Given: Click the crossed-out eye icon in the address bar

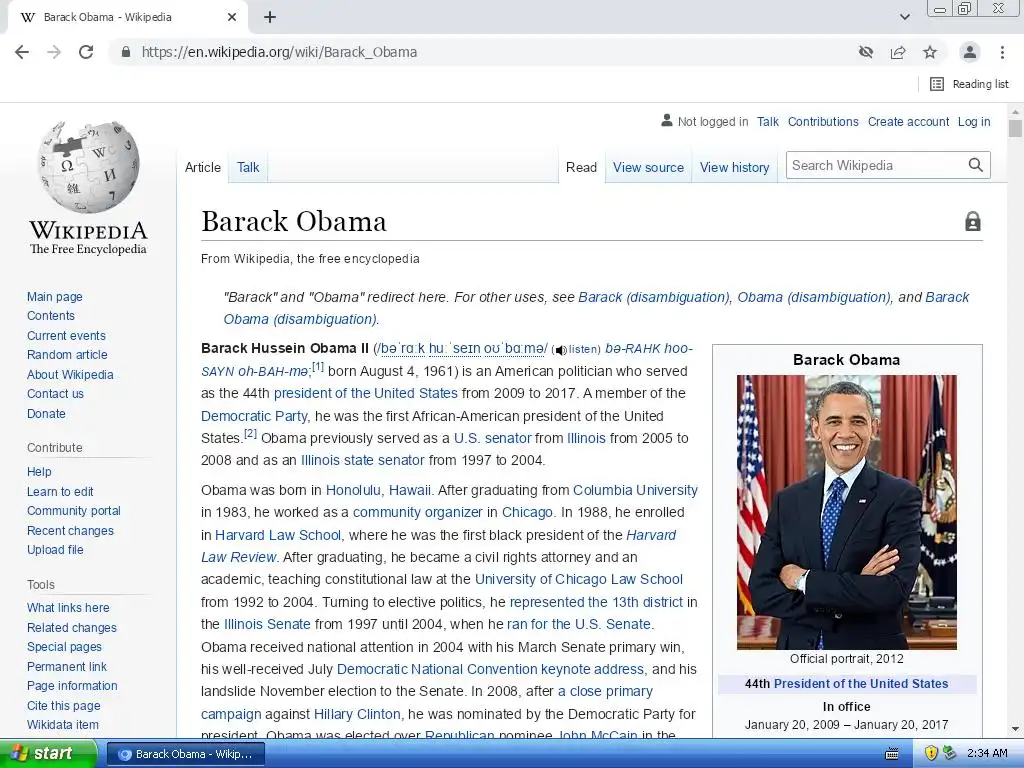Looking at the screenshot, I should click(866, 52).
